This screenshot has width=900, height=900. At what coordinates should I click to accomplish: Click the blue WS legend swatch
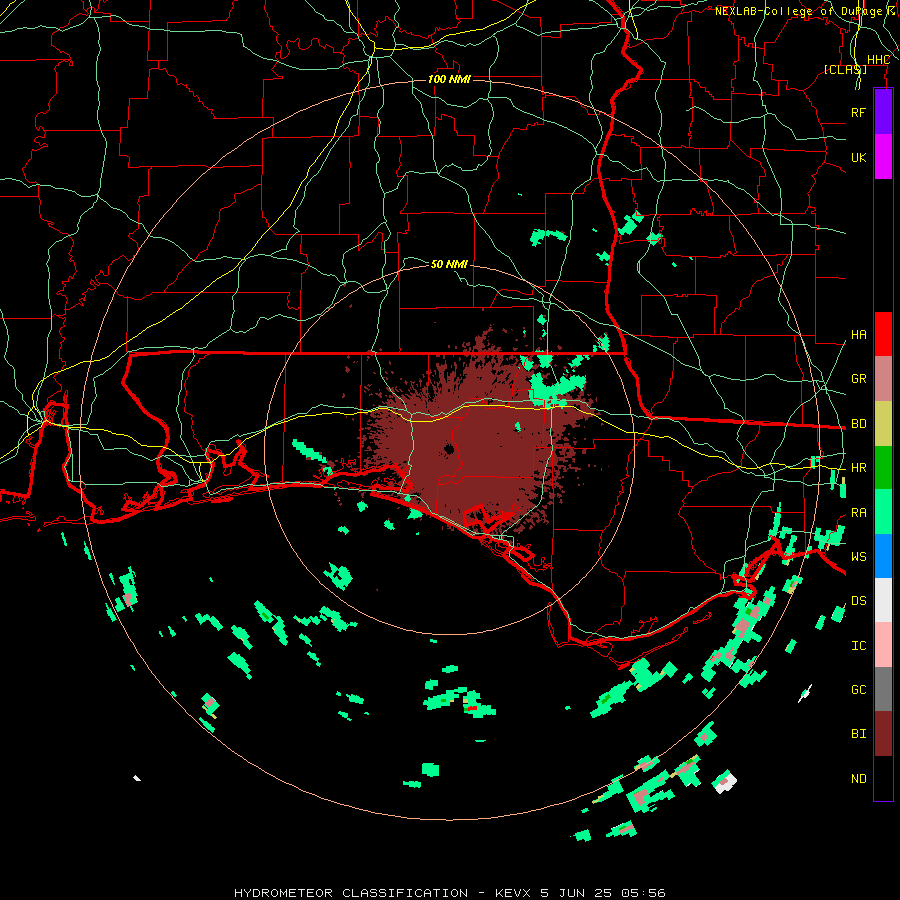pyautogui.click(x=883, y=556)
